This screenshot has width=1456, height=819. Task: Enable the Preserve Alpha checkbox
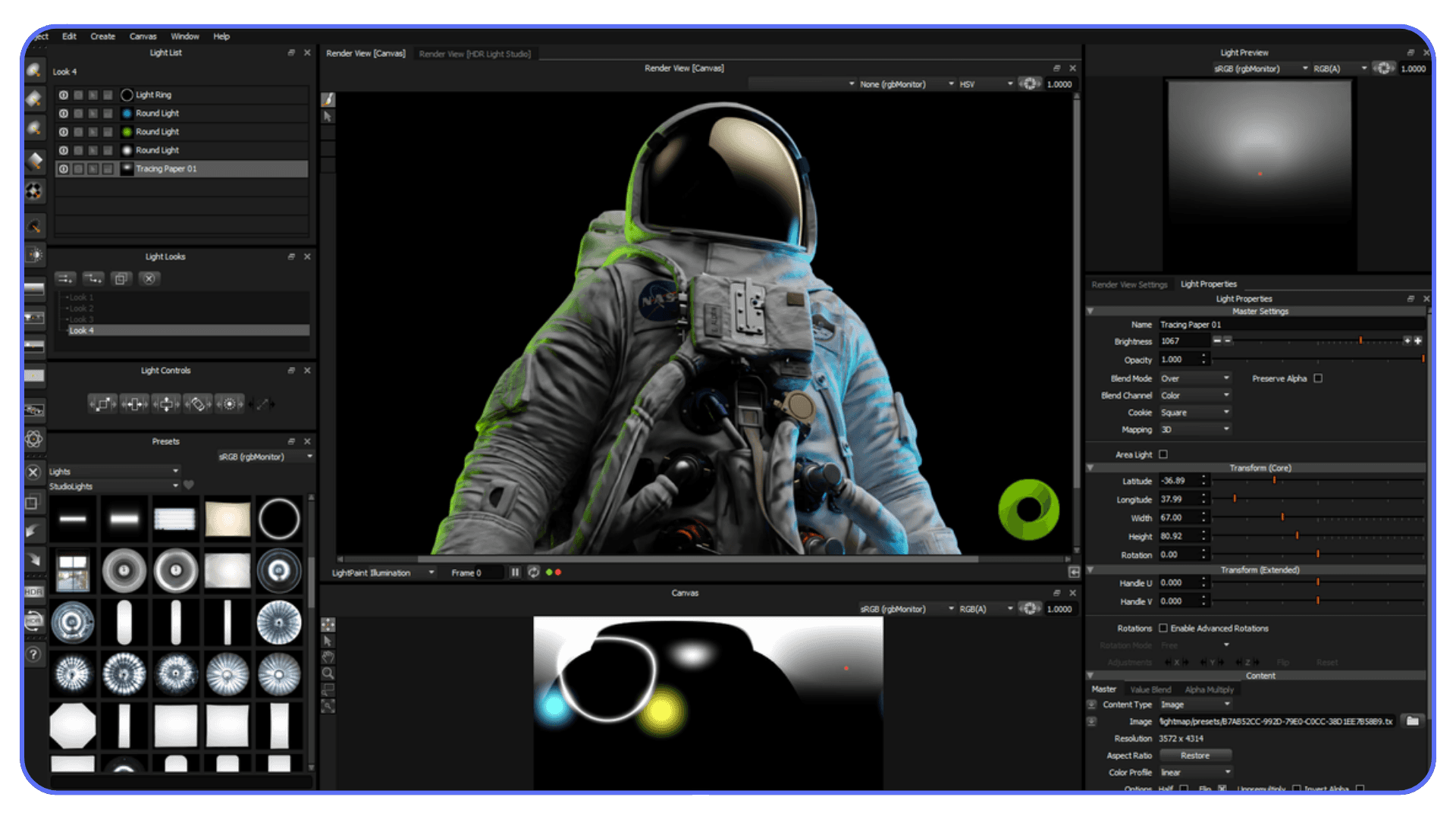point(1318,378)
